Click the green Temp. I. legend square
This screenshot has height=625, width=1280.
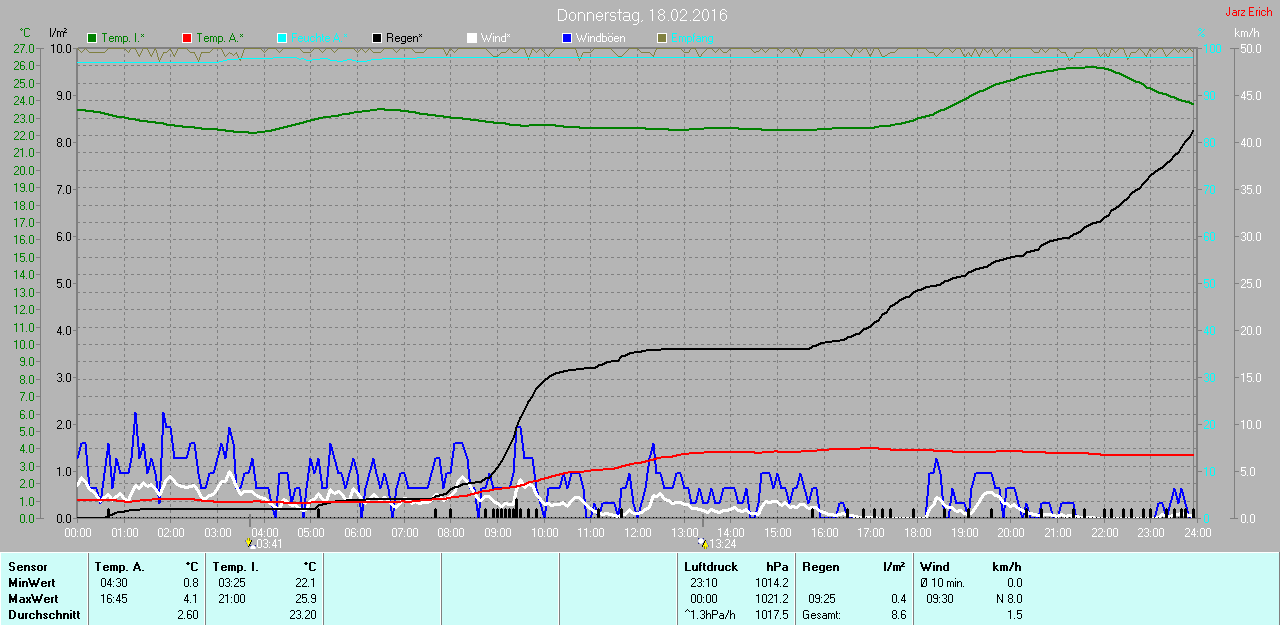[93, 38]
